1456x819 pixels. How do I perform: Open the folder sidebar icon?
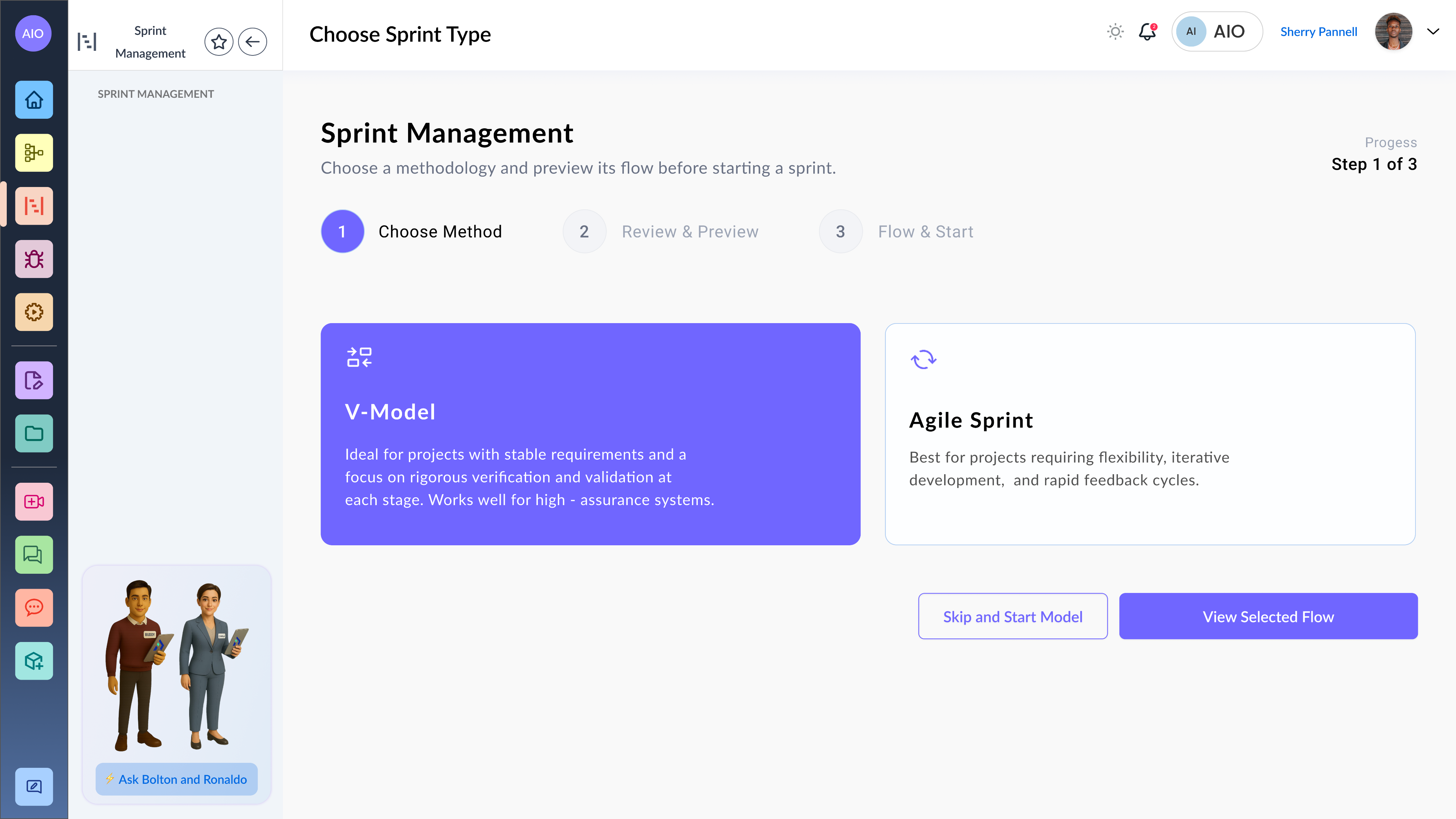click(x=34, y=434)
